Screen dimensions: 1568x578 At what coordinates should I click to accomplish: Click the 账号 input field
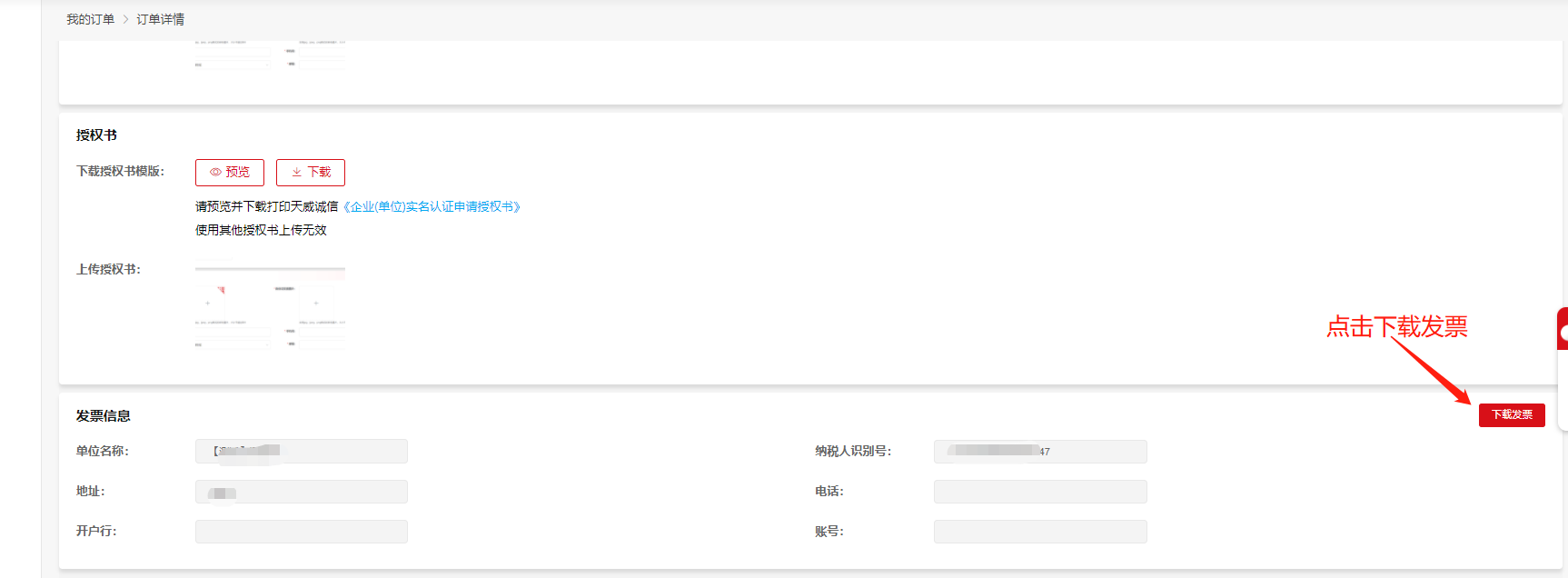pos(1039,532)
